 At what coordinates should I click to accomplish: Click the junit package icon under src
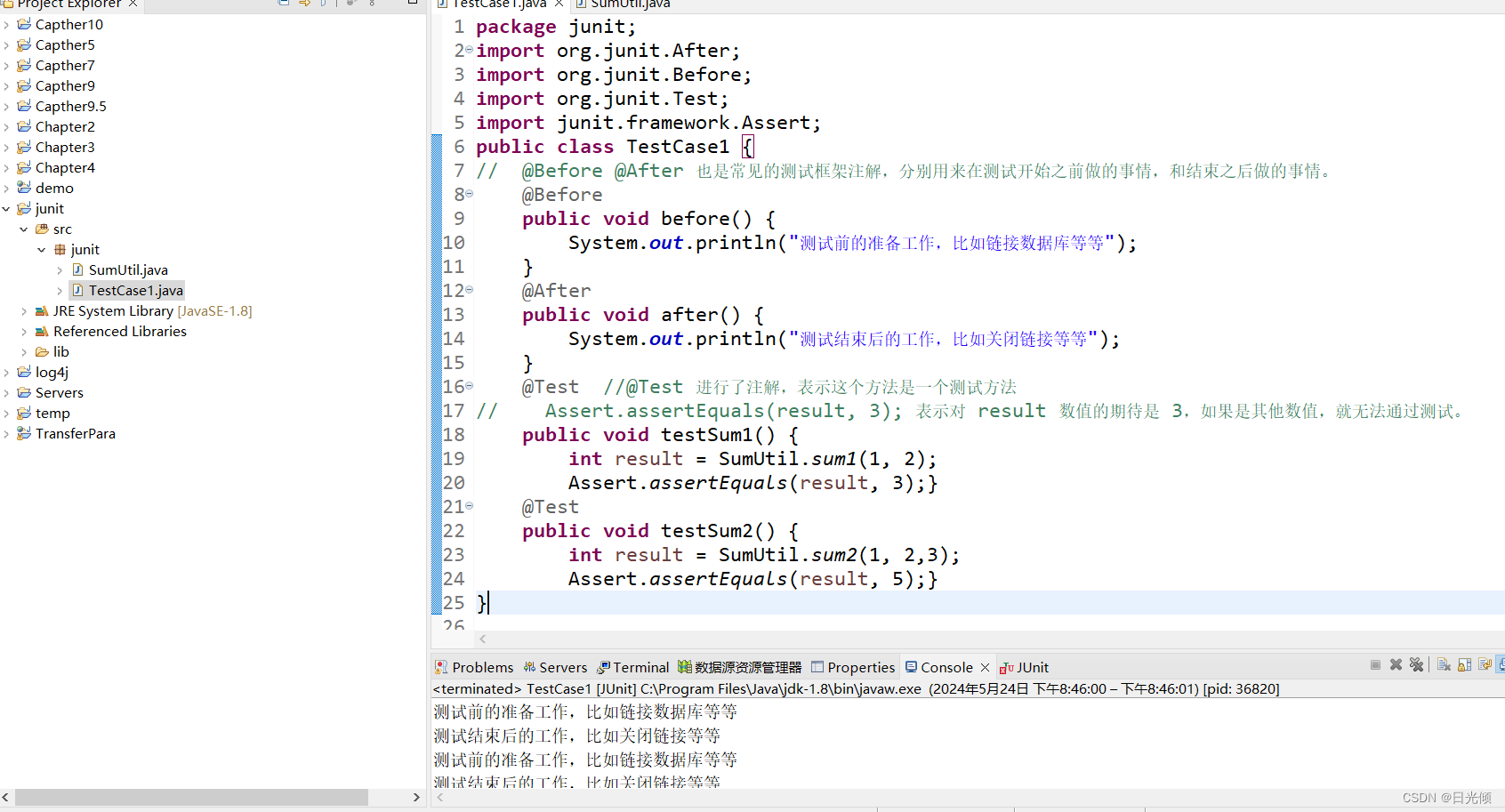(x=60, y=250)
